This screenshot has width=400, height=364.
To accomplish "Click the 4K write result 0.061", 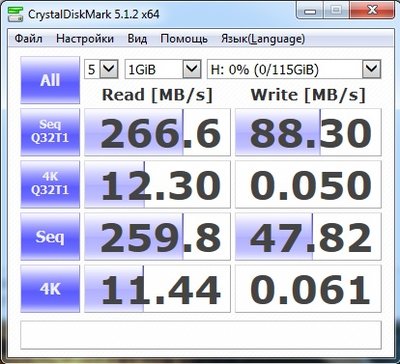I will point(308,289).
